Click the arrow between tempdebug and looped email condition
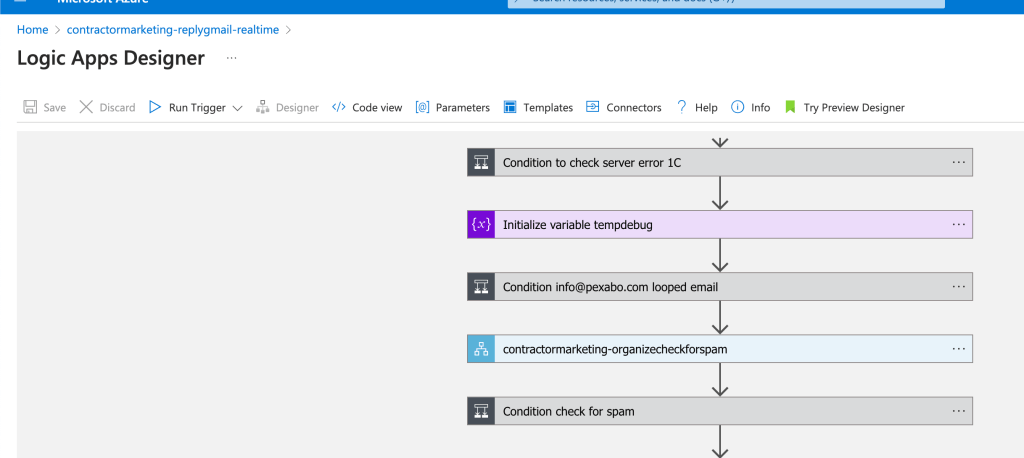The image size is (1024, 458). point(720,255)
